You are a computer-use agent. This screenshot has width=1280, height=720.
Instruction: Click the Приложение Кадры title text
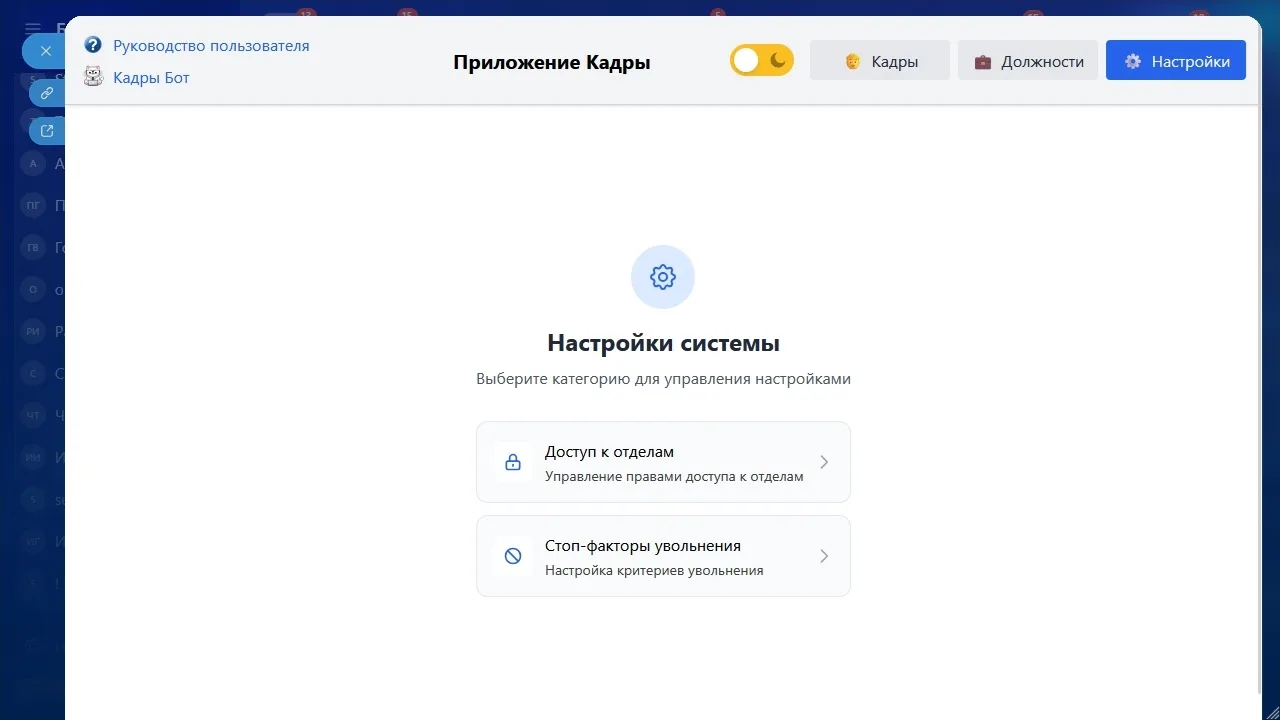552,62
